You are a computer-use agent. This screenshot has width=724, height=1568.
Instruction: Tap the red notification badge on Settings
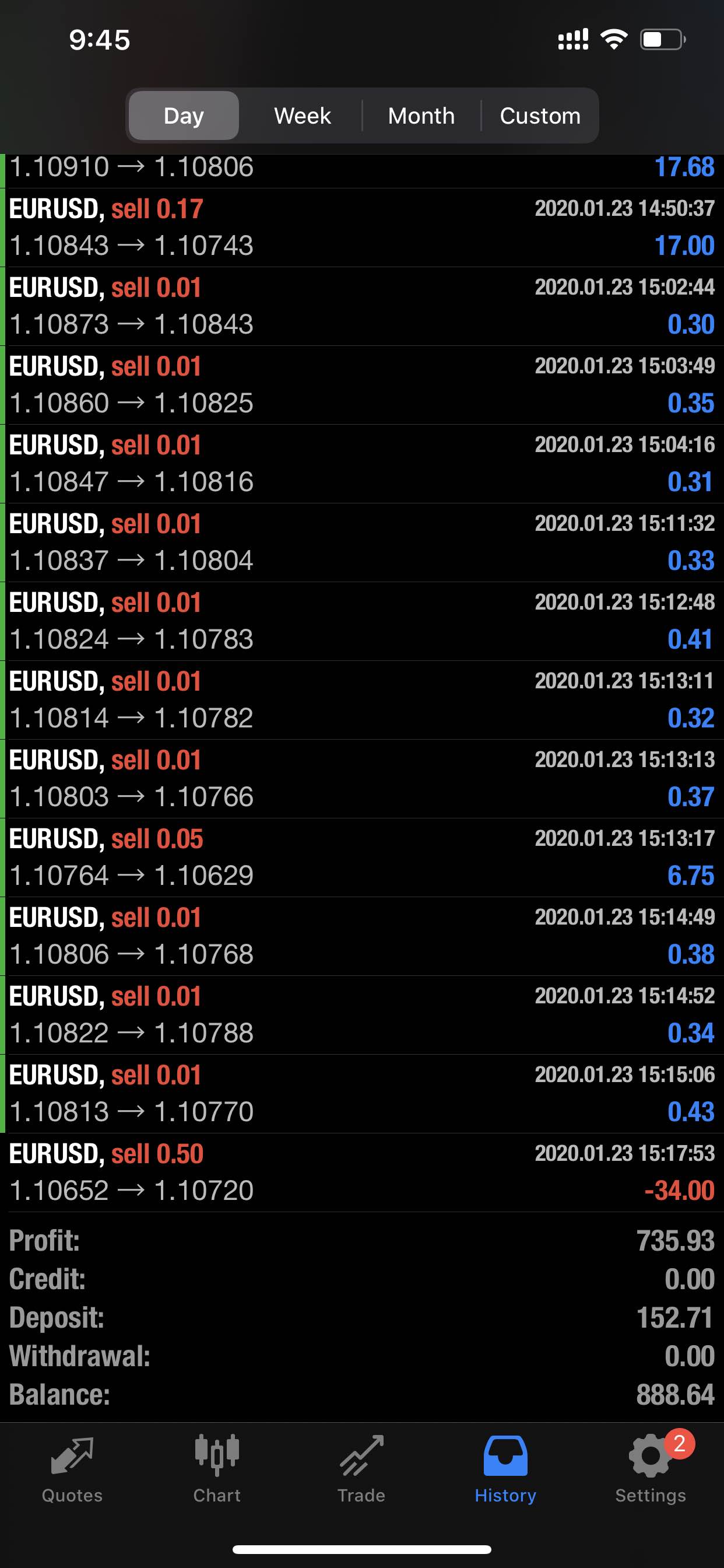680,1443
